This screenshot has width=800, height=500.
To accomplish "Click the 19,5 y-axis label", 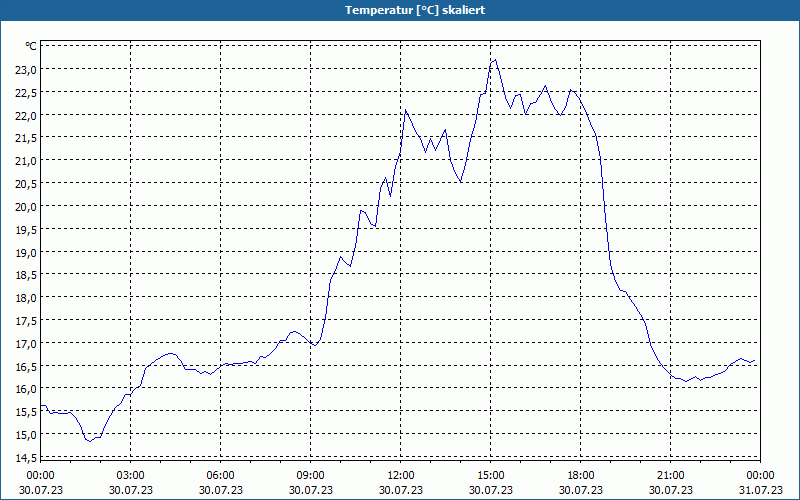I will point(26,230).
